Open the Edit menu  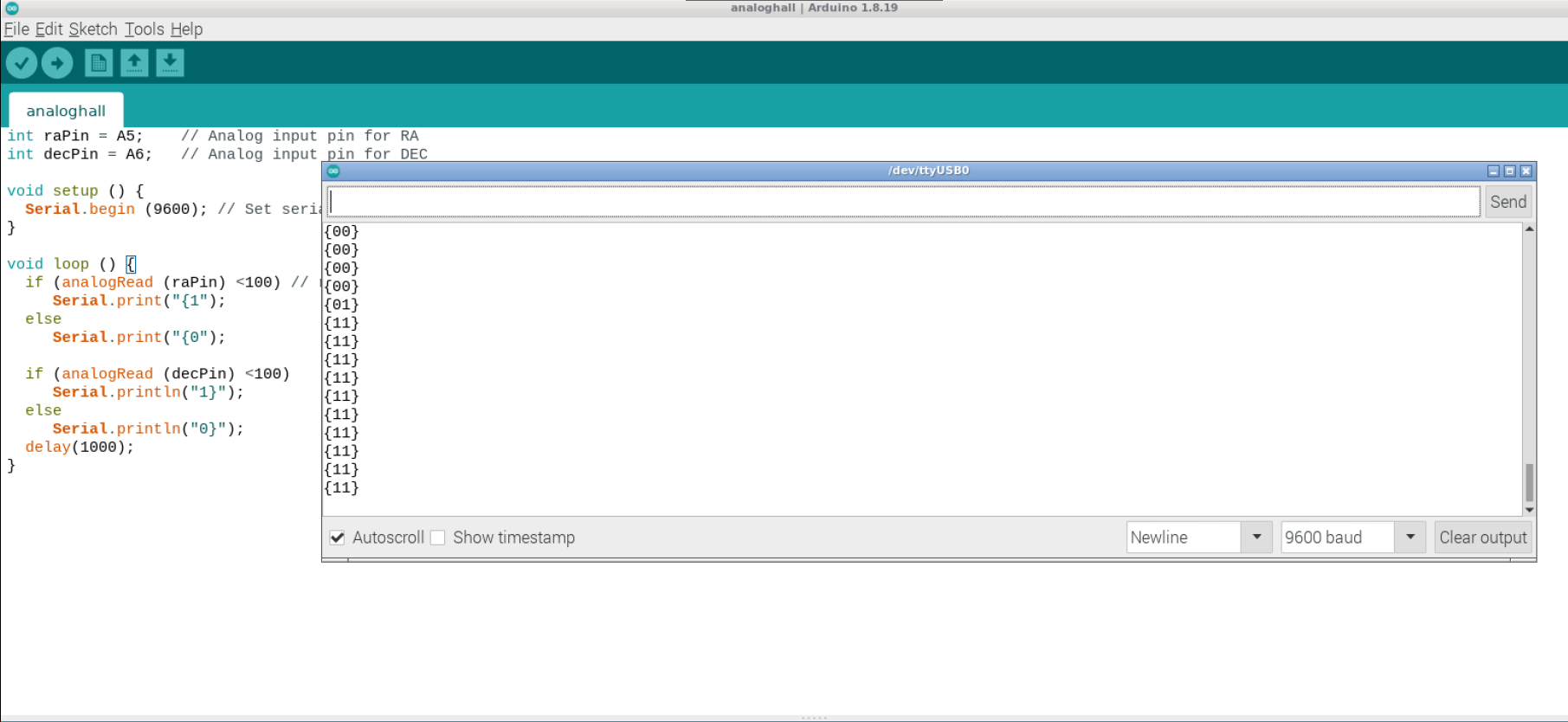coord(48,29)
